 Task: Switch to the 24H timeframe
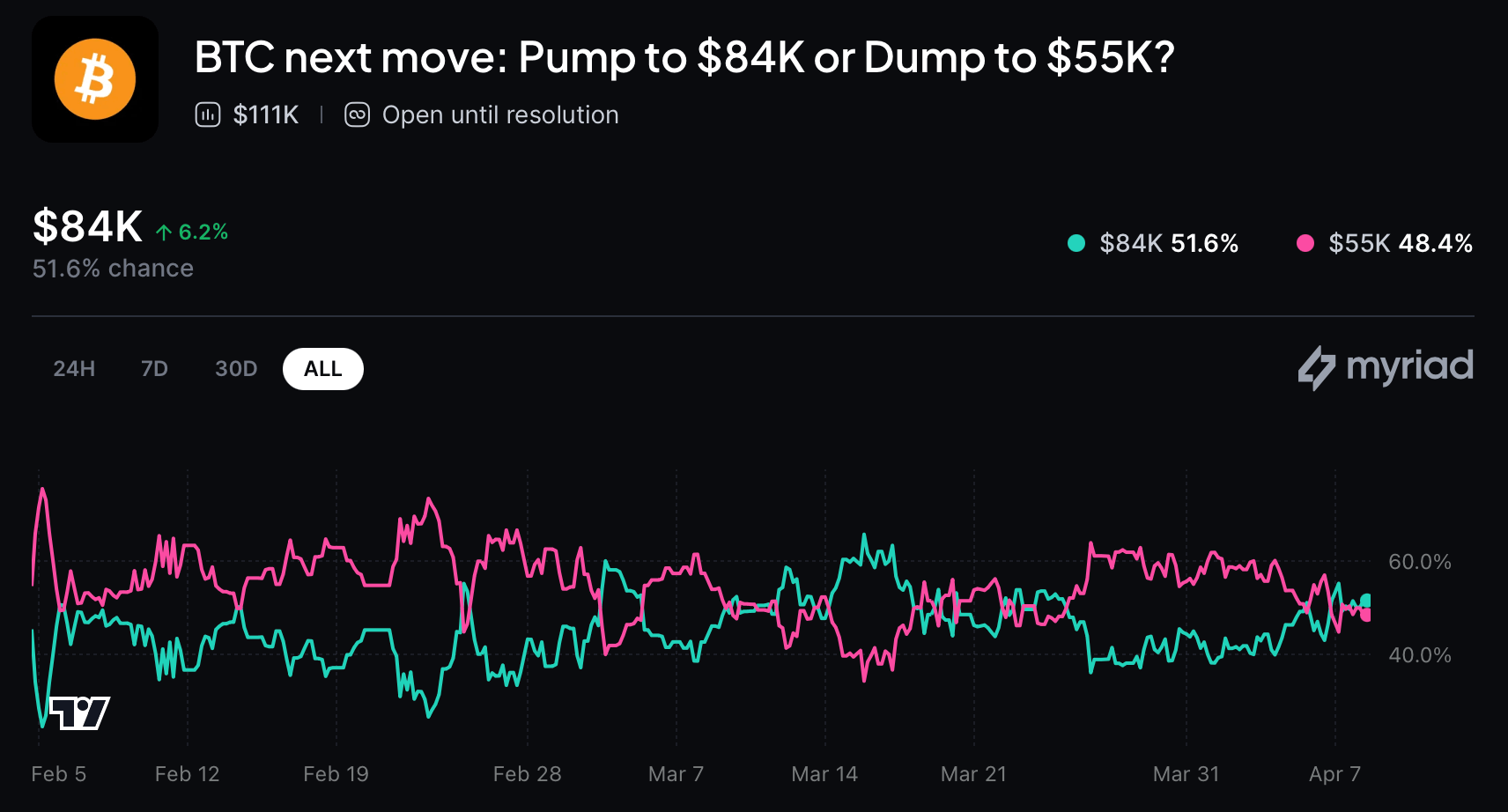click(x=74, y=369)
